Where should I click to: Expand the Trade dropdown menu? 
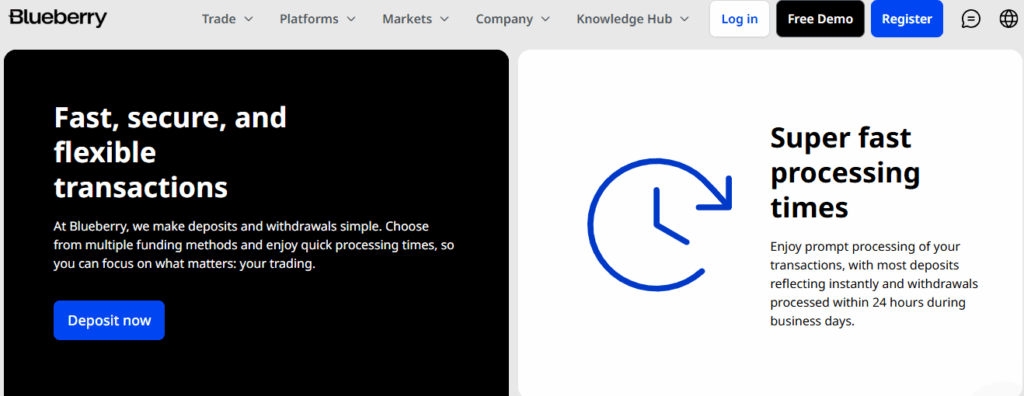(x=227, y=19)
